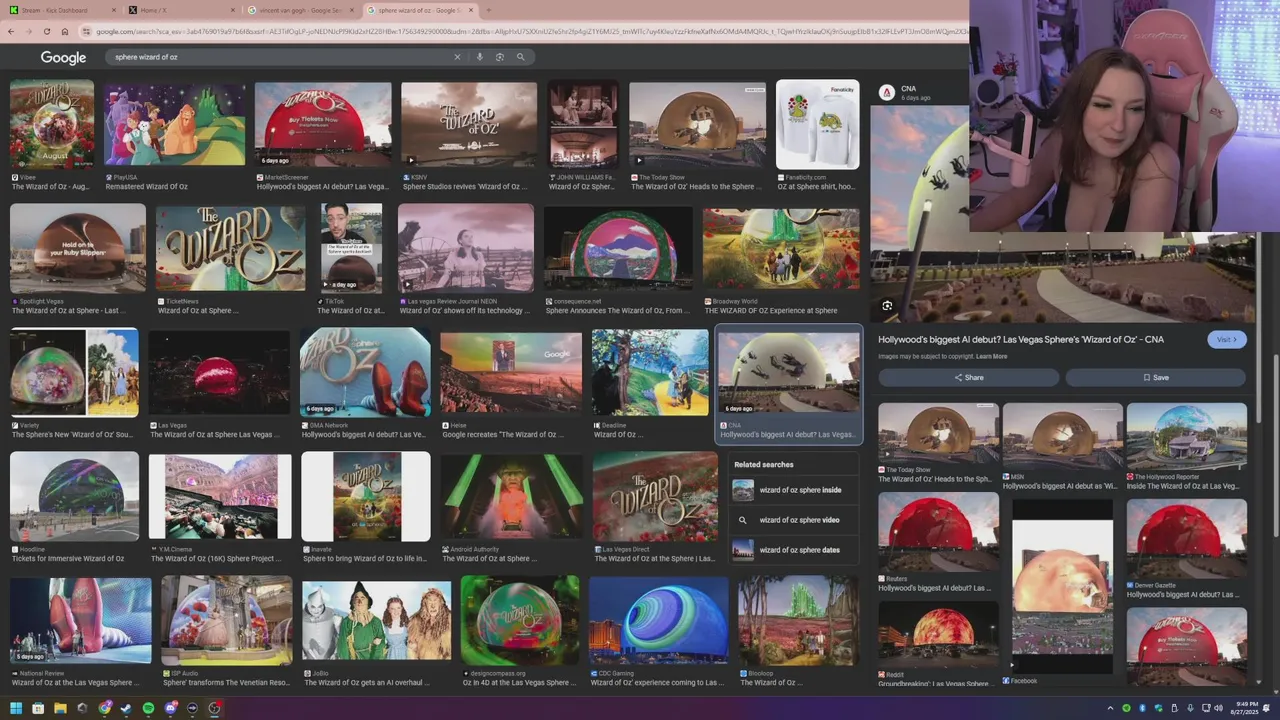This screenshot has width=1280, height=720.
Task: Open File Explorer from taskbar
Action: point(60,708)
